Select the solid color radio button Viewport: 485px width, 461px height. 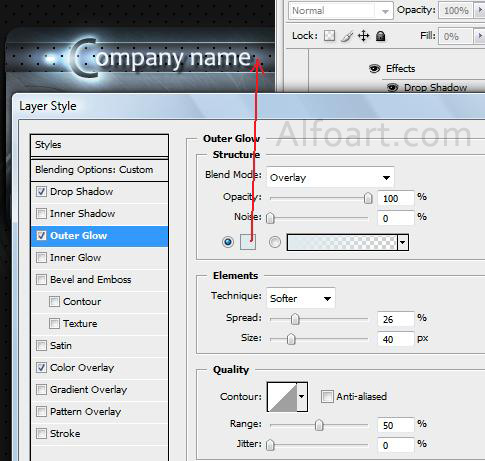tap(228, 242)
